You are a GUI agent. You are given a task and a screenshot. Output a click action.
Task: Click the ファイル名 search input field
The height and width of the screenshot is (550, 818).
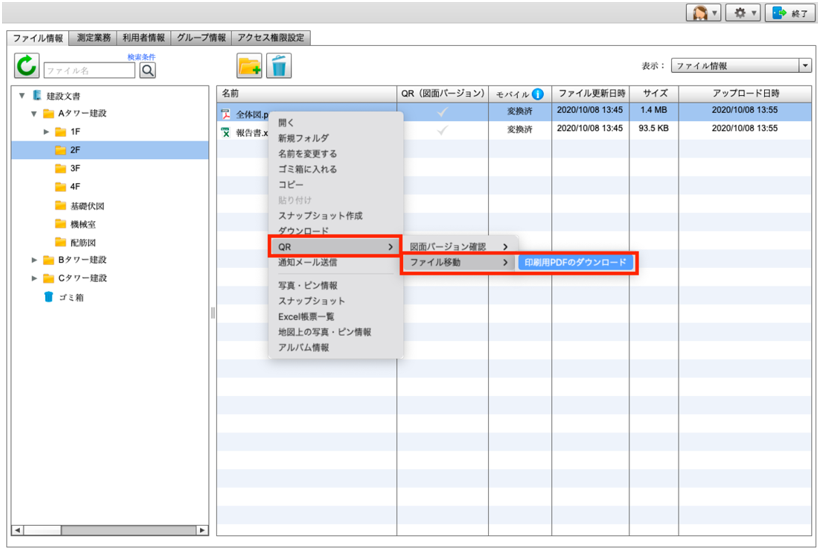89,71
